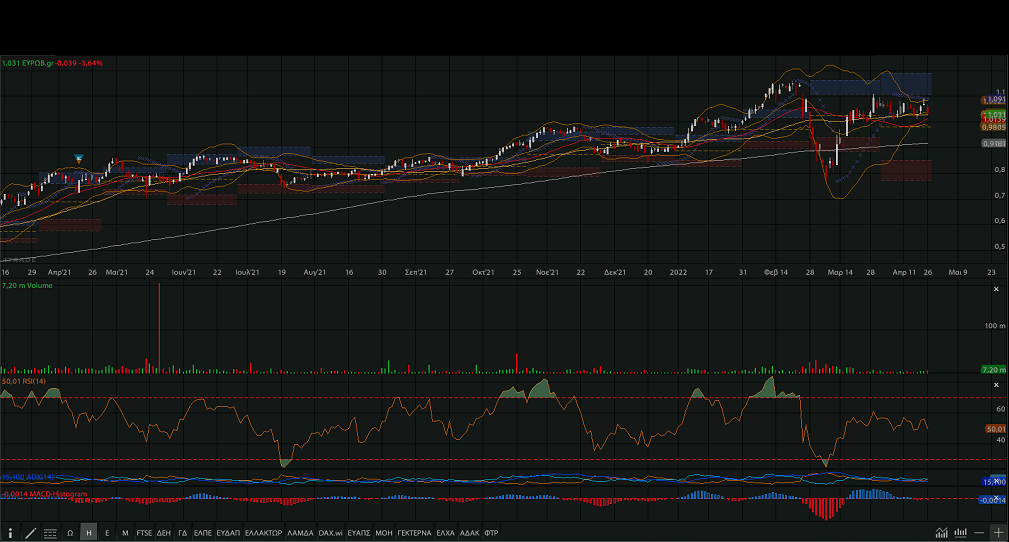Close the Volume indicator panel

coord(995,289)
